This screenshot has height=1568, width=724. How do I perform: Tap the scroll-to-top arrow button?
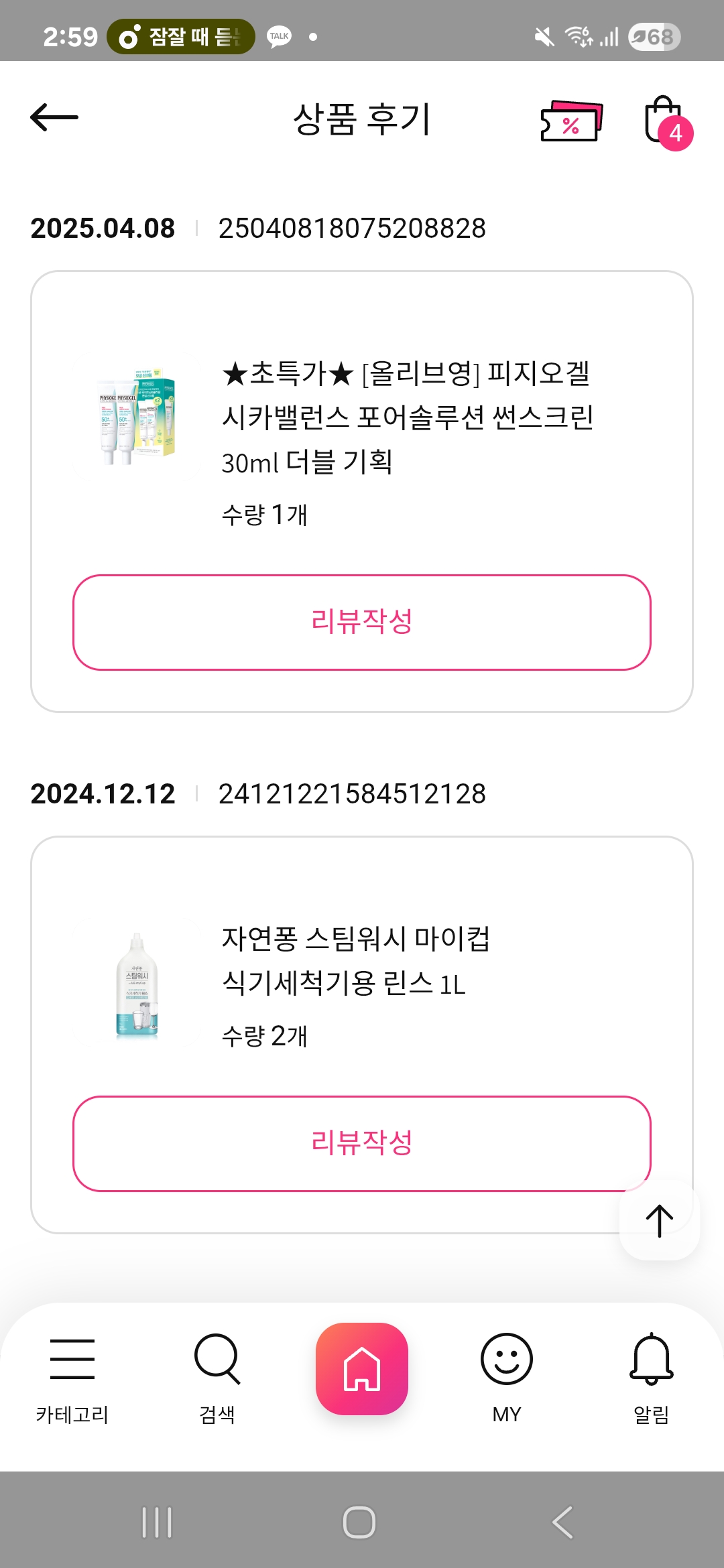pyautogui.click(x=660, y=1220)
